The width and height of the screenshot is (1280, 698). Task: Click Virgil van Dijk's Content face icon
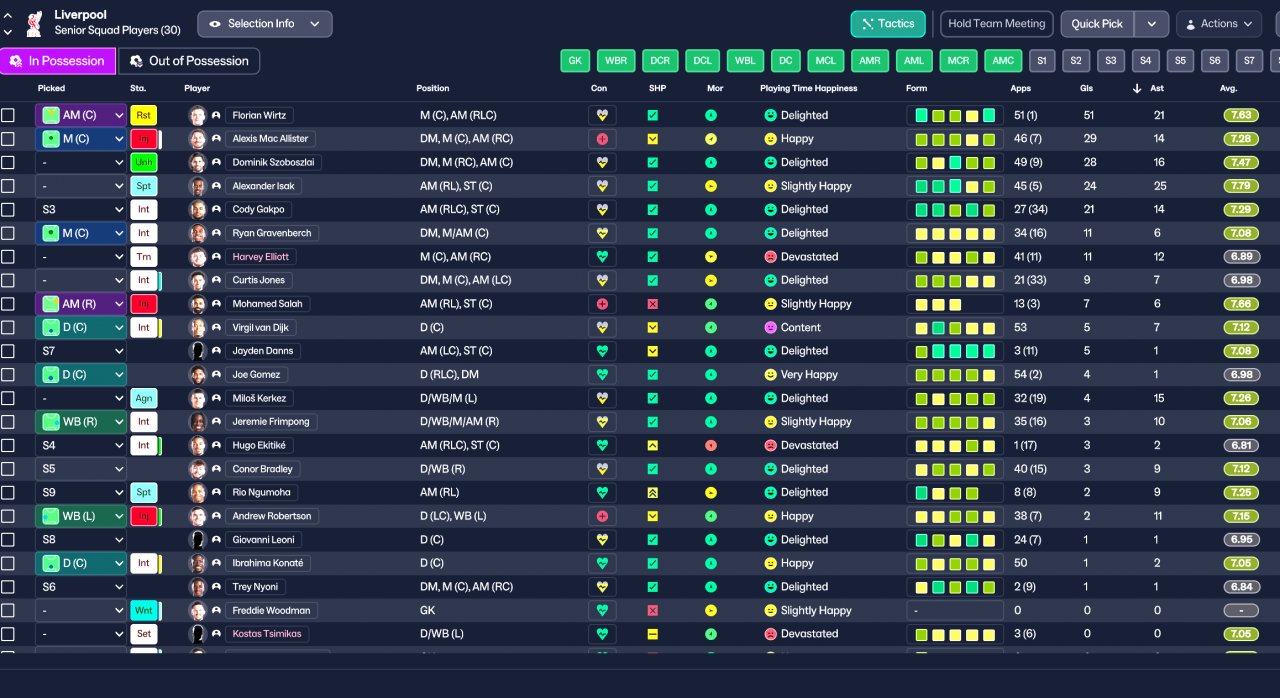pos(771,327)
